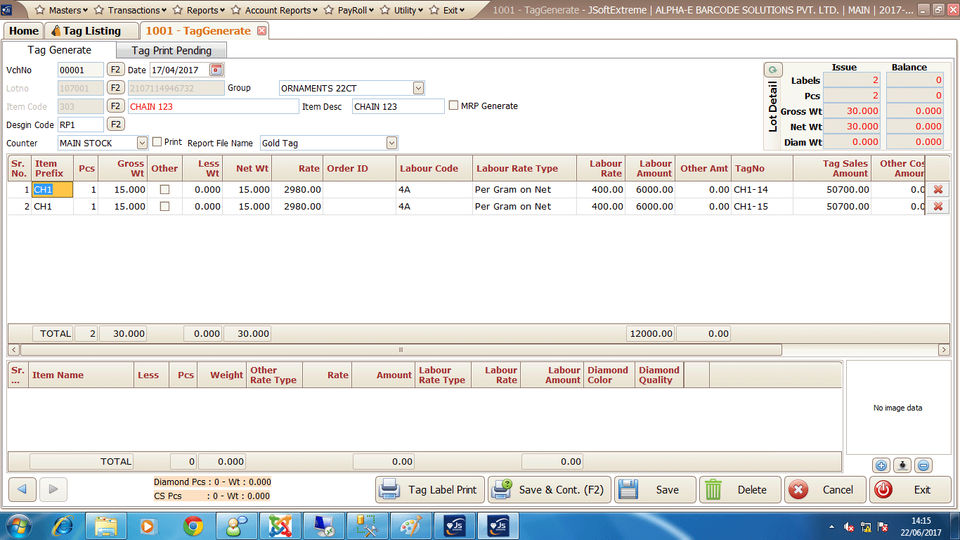Toggle MRP Generate checkbox
The image size is (960, 540).
click(453, 105)
